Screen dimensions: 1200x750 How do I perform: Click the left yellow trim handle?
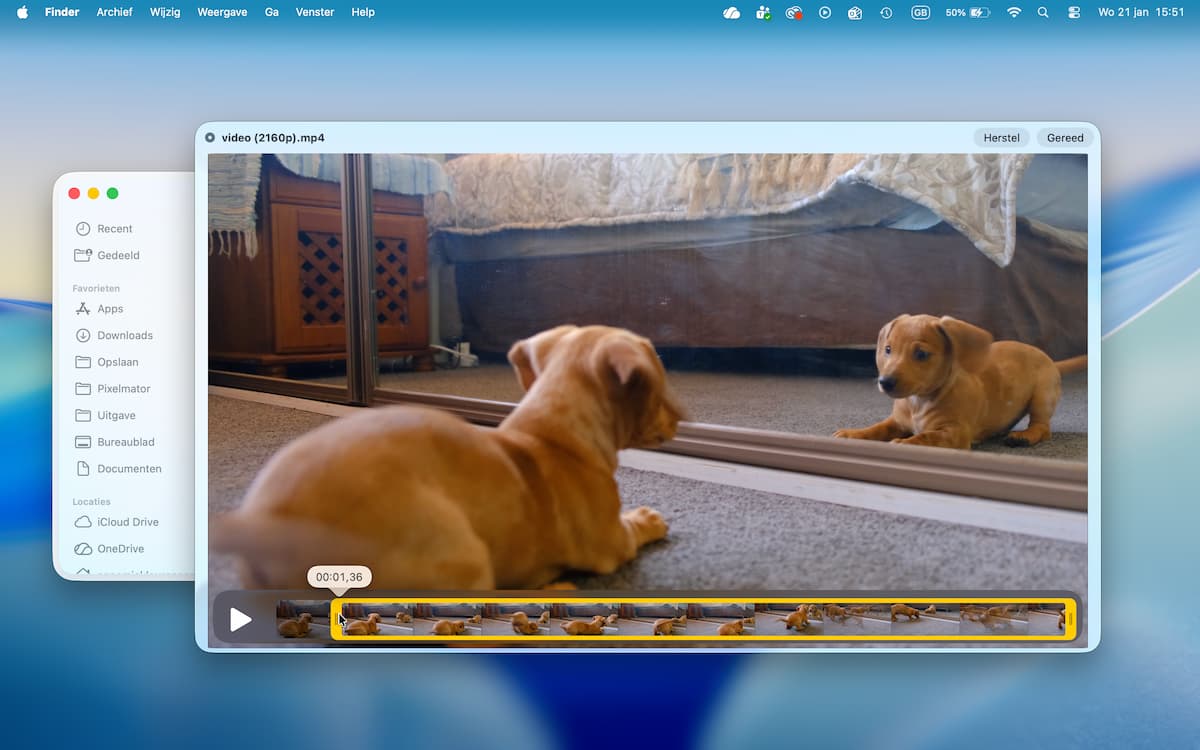point(336,620)
